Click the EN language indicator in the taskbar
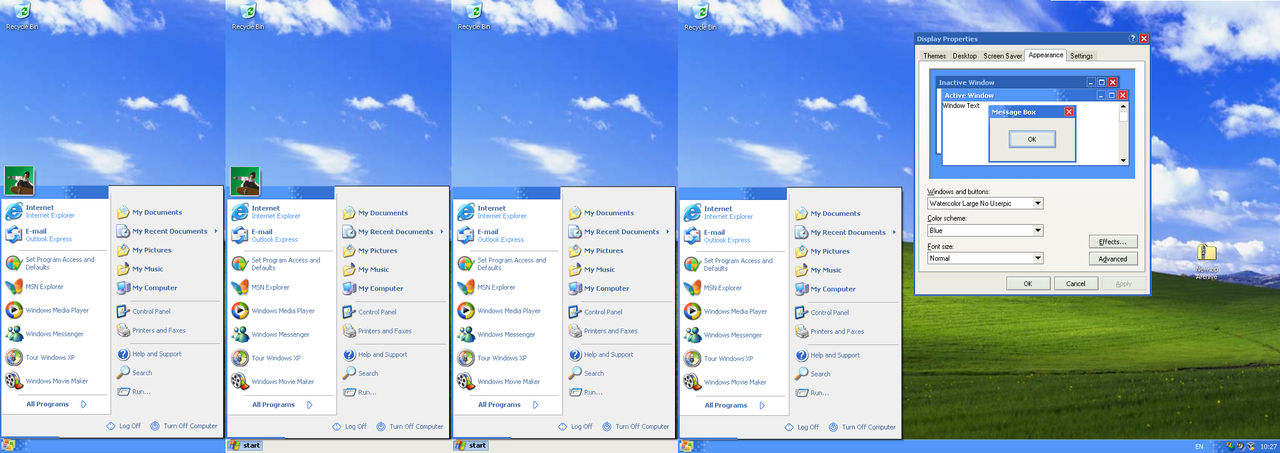Viewport: 1280px width, 453px height. 1199,445
